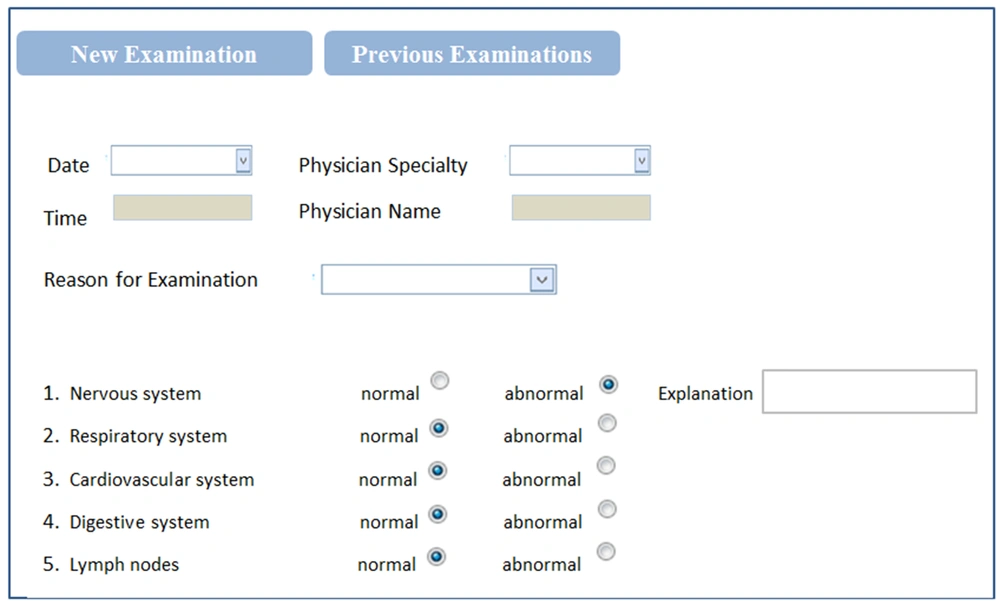Viewport: 1000px width, 605px height.
Task: Click the Explanation text box
Action: (x=868, y=391)
